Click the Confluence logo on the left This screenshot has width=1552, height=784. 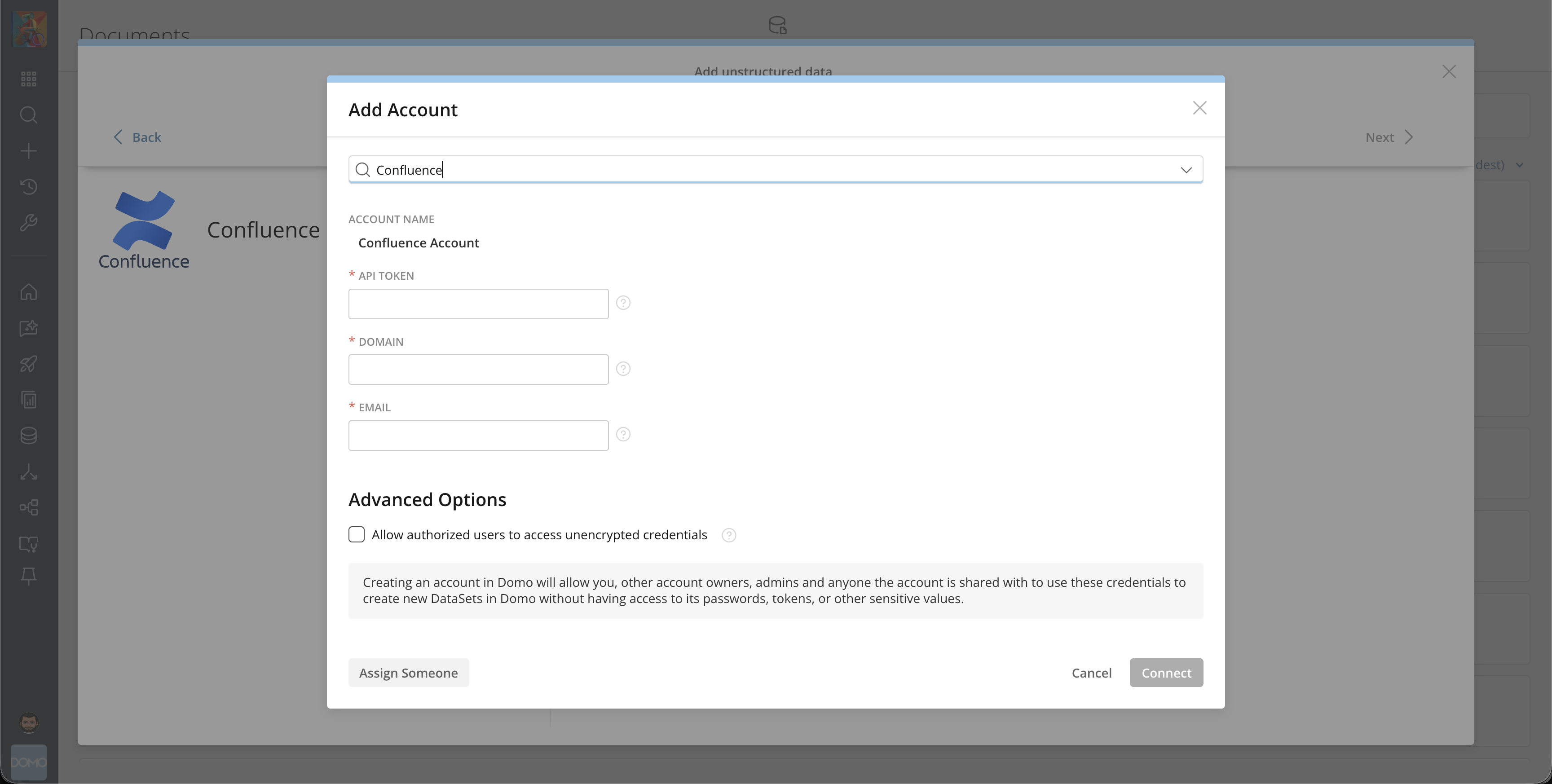pyautogui.click(x=144, y=229)
